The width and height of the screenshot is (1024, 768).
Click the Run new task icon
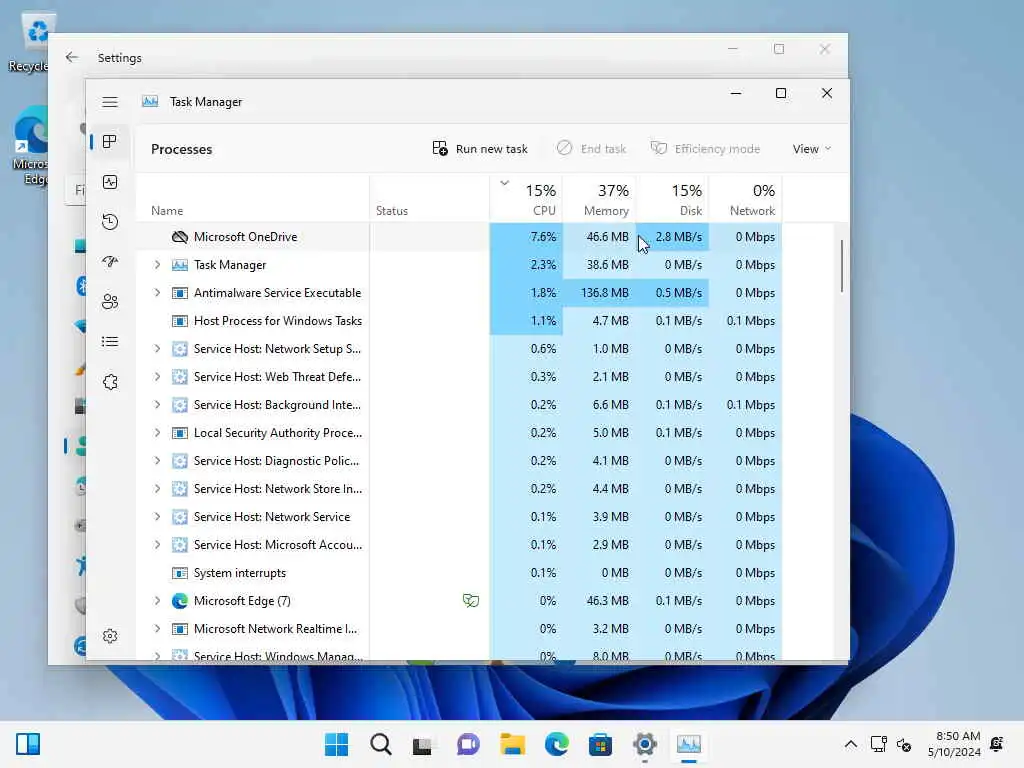[440, 149]
